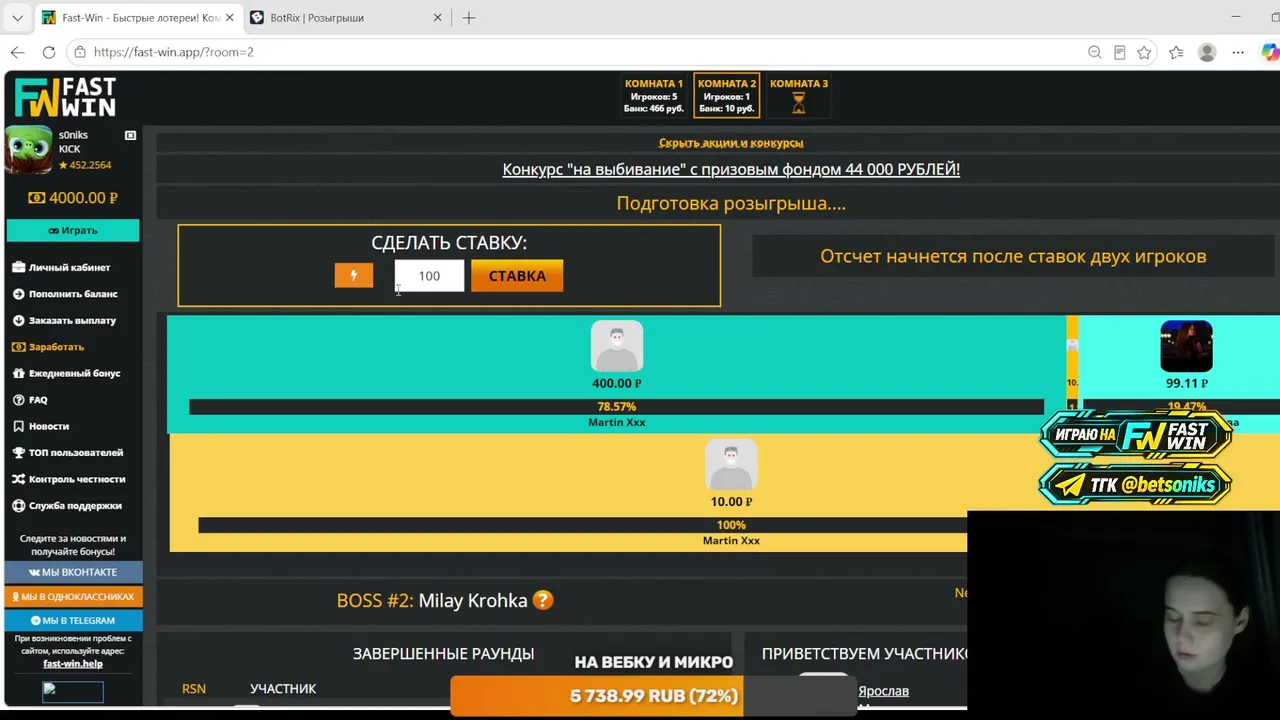Screen dimensions: 1280x720
Task: Close the Fast-Win browser tab
Action: [x=229, y=18]
